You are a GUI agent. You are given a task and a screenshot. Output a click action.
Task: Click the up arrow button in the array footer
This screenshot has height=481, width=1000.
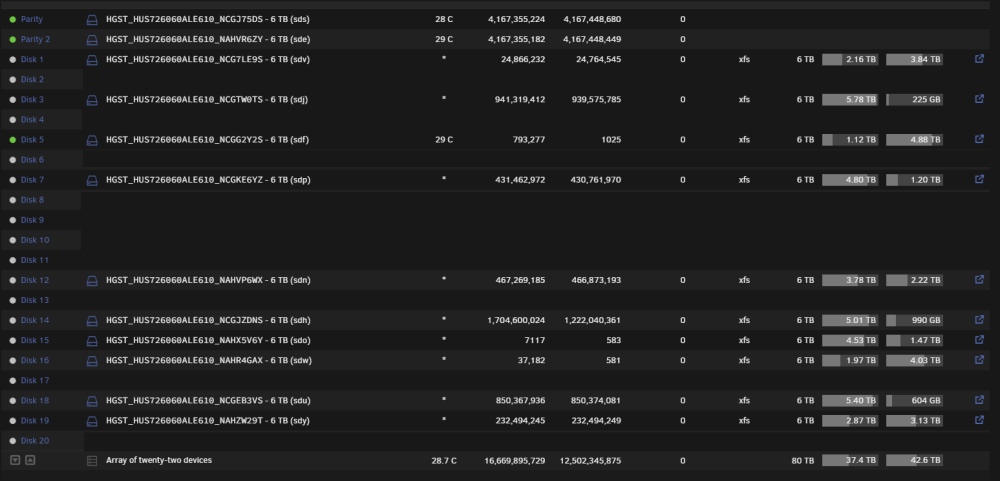(x=30, y=460)
